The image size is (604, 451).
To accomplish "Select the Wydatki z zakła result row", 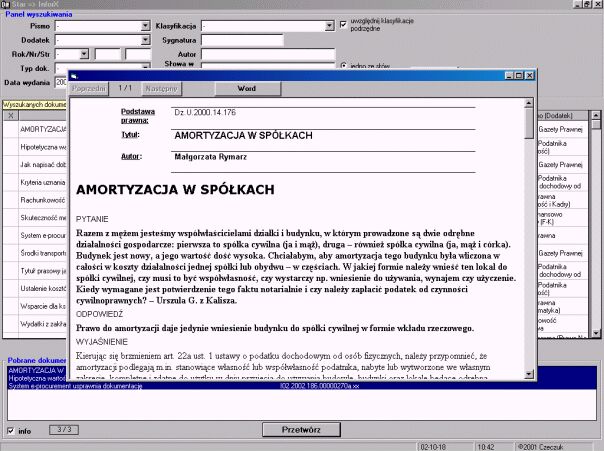I will point(35,324).
